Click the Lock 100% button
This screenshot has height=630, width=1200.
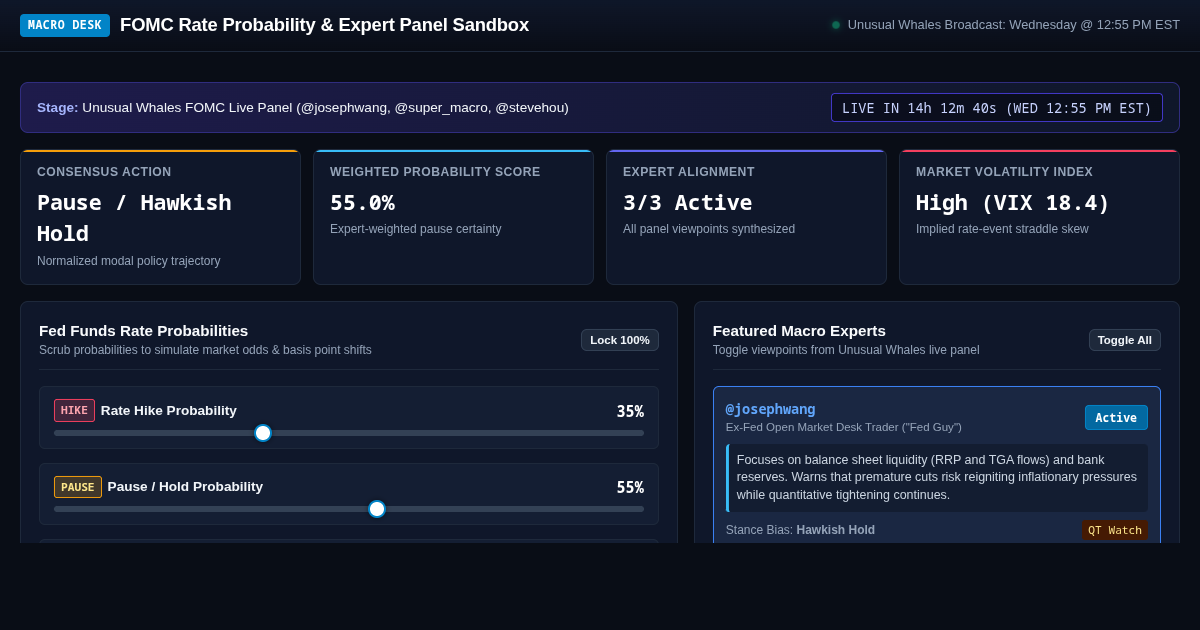[620, 340]
